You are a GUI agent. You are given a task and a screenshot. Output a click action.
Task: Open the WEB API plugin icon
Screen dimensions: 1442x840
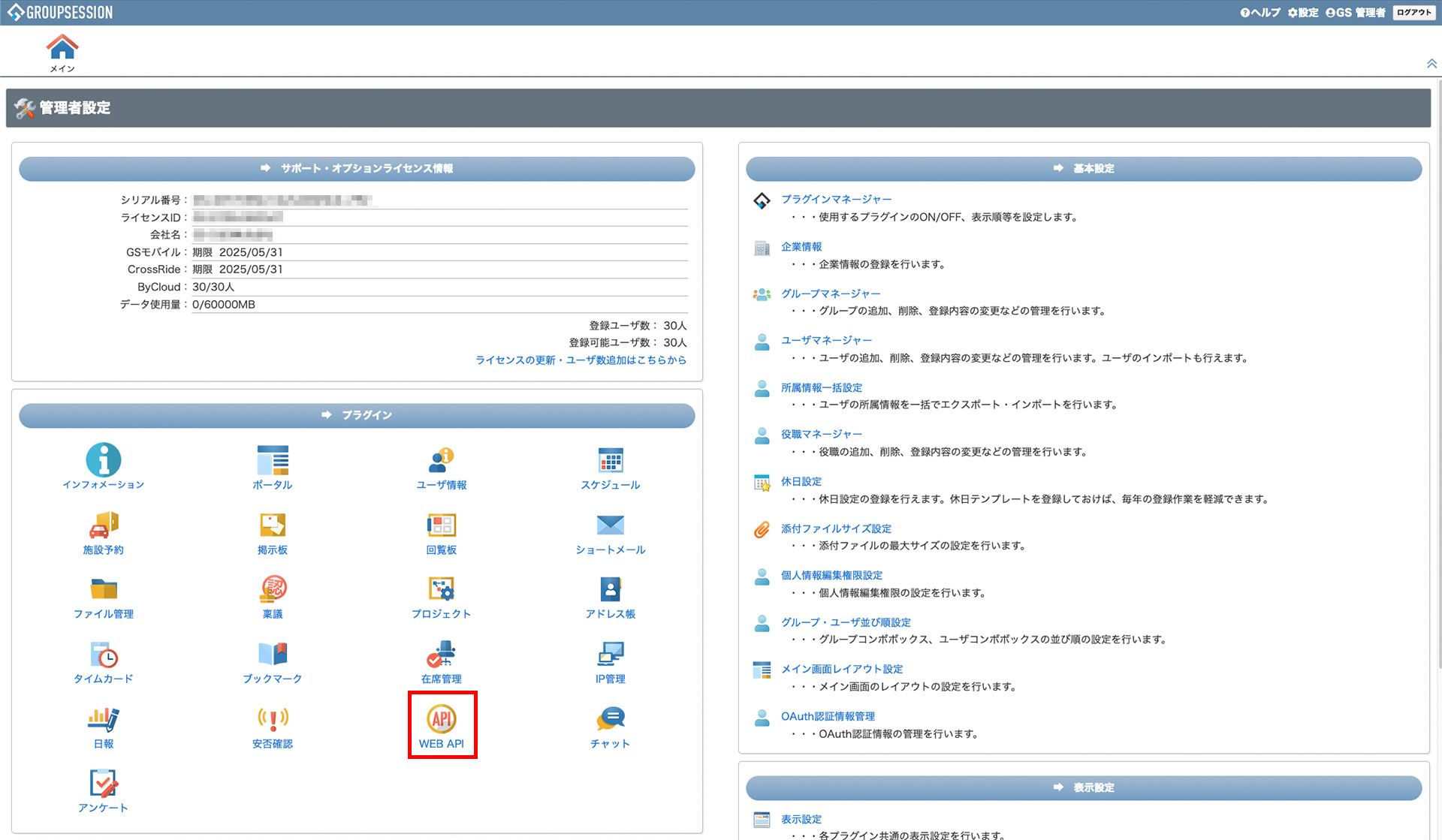click(x=442, y=719)
